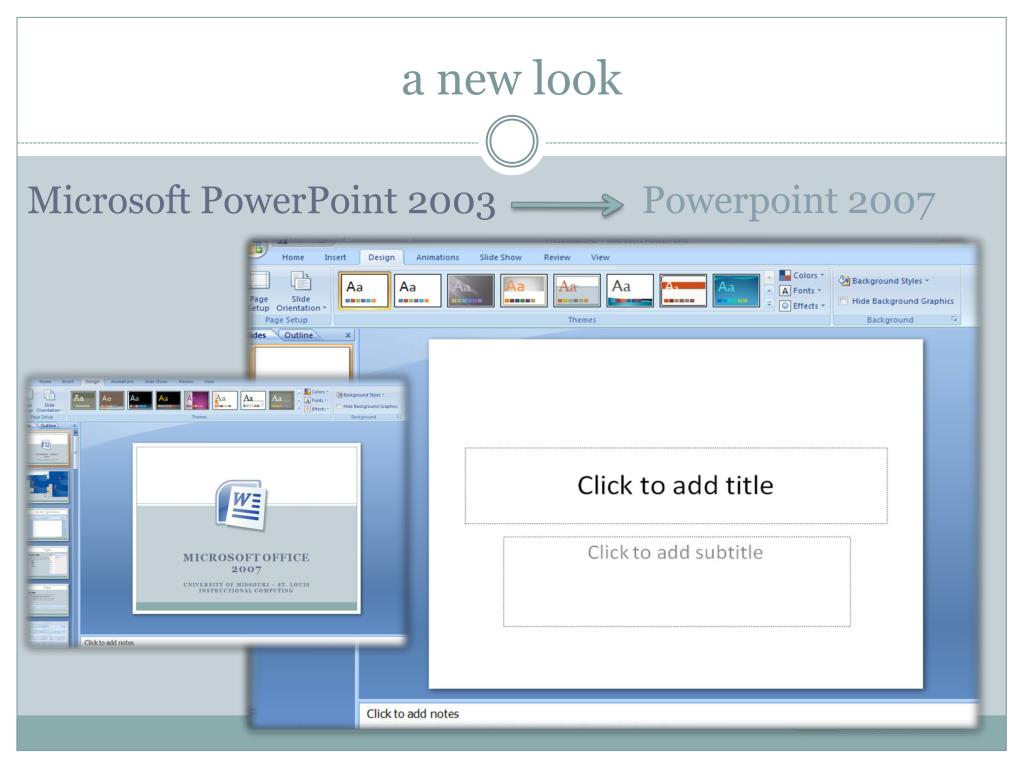This screenshot has height=768, width=1024.
Task: Apply the teal blue theme in large window
Action: (x=736, y=290)
